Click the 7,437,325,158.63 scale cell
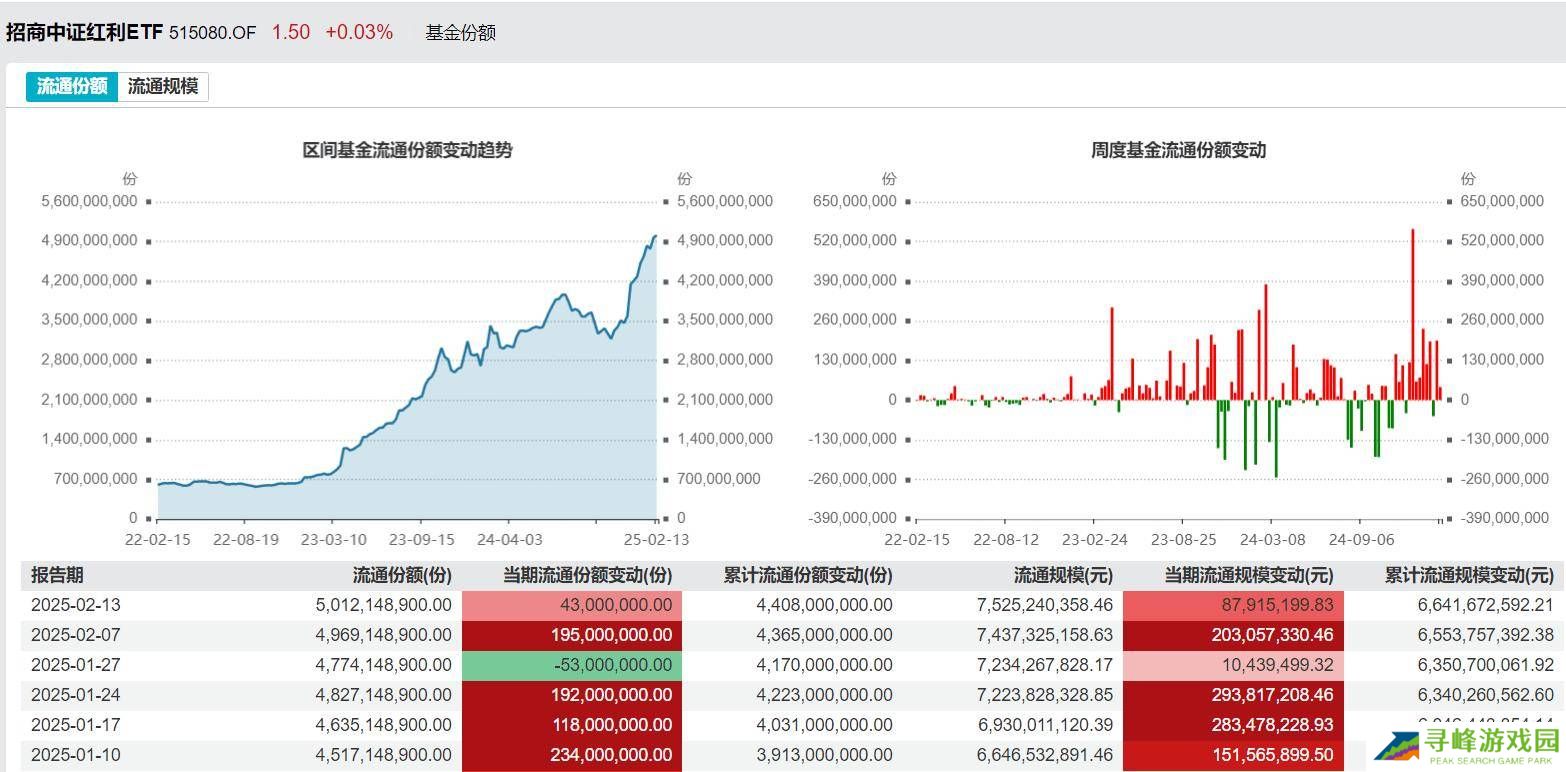This screenshot has width=1566, height=772. (1045, 635)
